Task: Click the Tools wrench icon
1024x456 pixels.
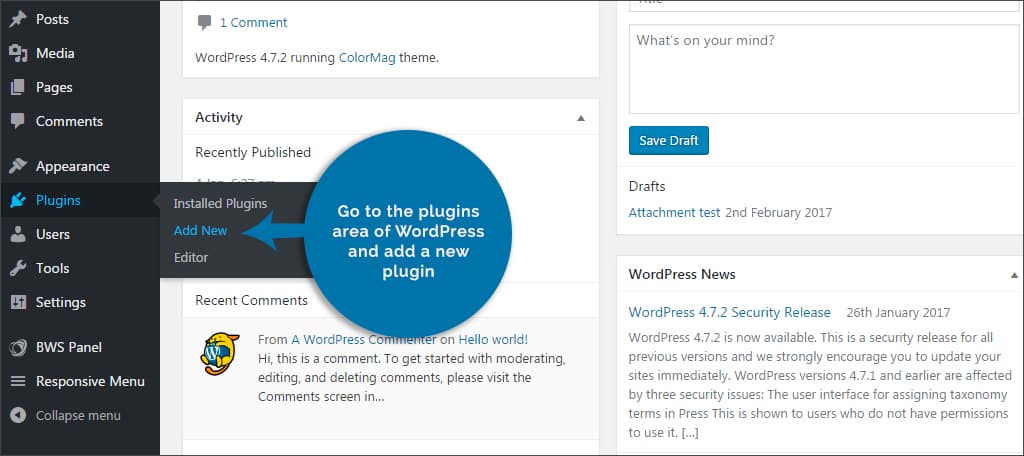Action: pos(18,268)
